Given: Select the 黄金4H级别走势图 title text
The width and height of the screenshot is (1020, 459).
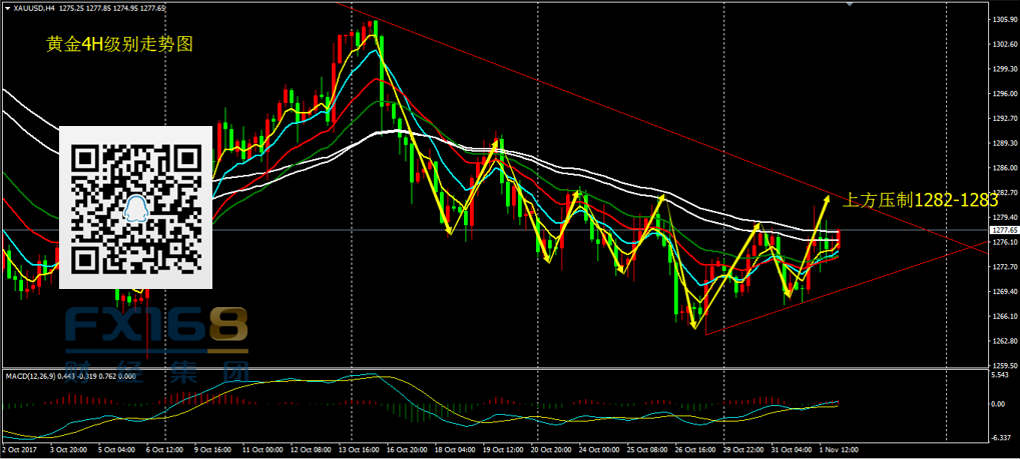Looking at the screenshot, I should click(x=119, y=45).
